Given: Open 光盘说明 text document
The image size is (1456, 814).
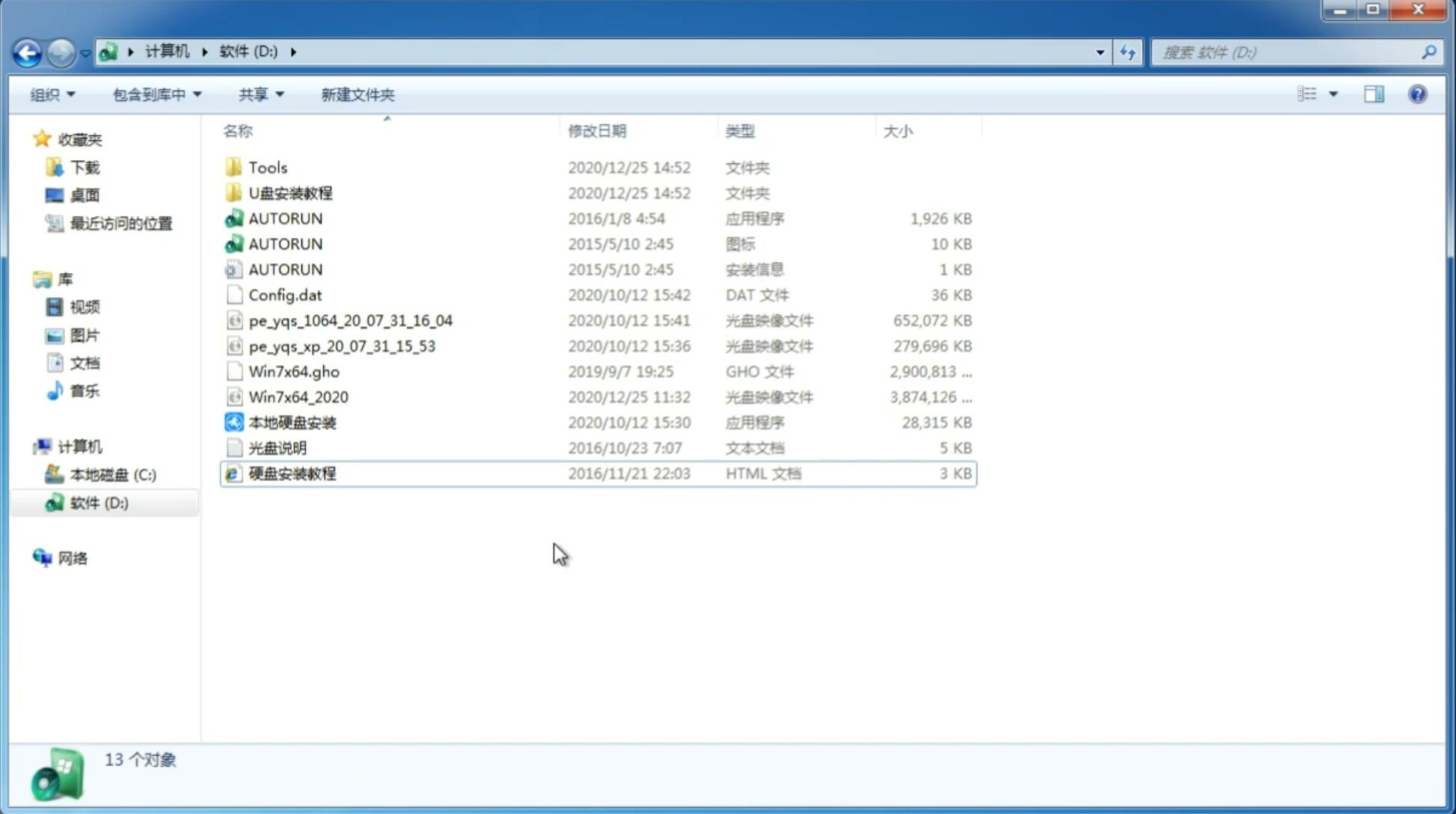Looking at the screenshot, I should [277, 447].
